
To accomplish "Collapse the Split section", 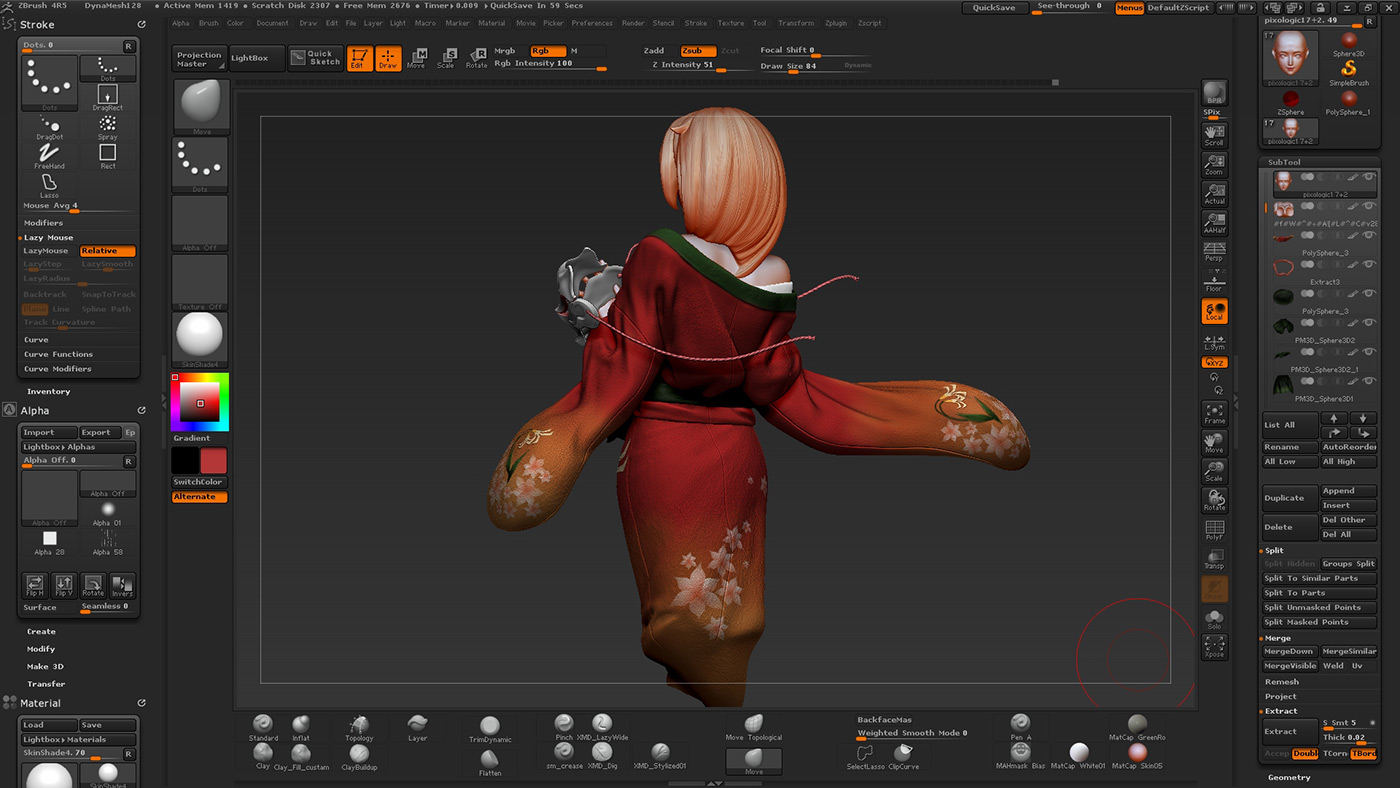I will (x=1274, y=550).
